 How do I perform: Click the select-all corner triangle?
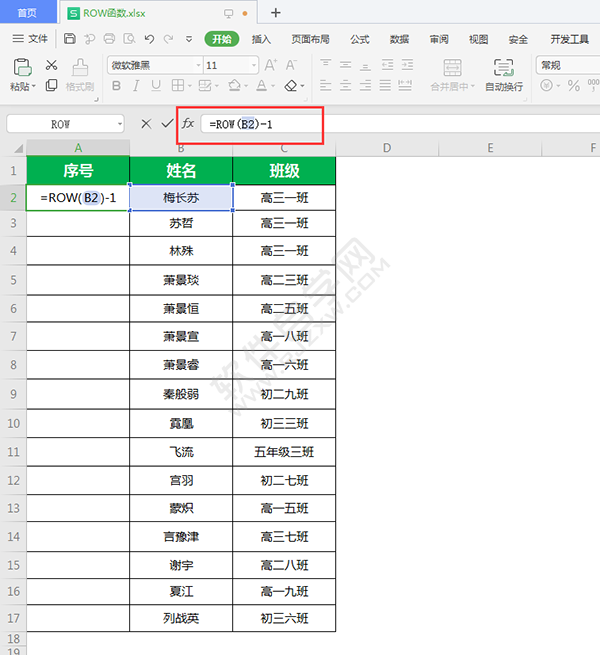[x=18, y=148]
